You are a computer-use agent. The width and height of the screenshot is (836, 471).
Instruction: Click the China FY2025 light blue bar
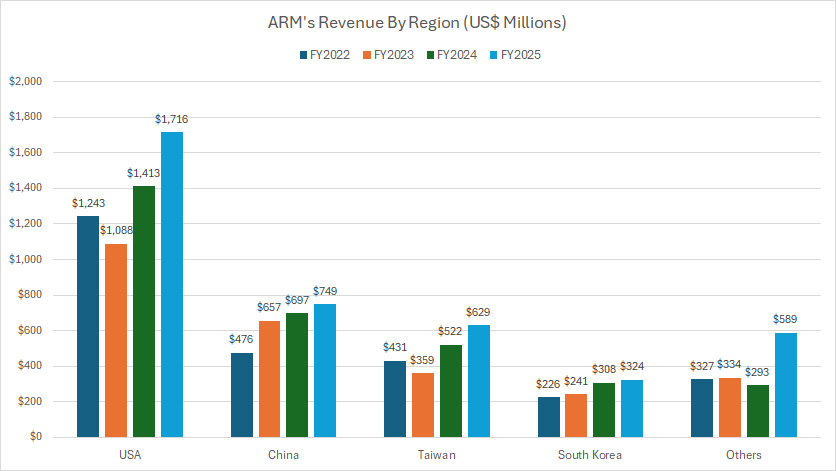(x=325, y=371)
